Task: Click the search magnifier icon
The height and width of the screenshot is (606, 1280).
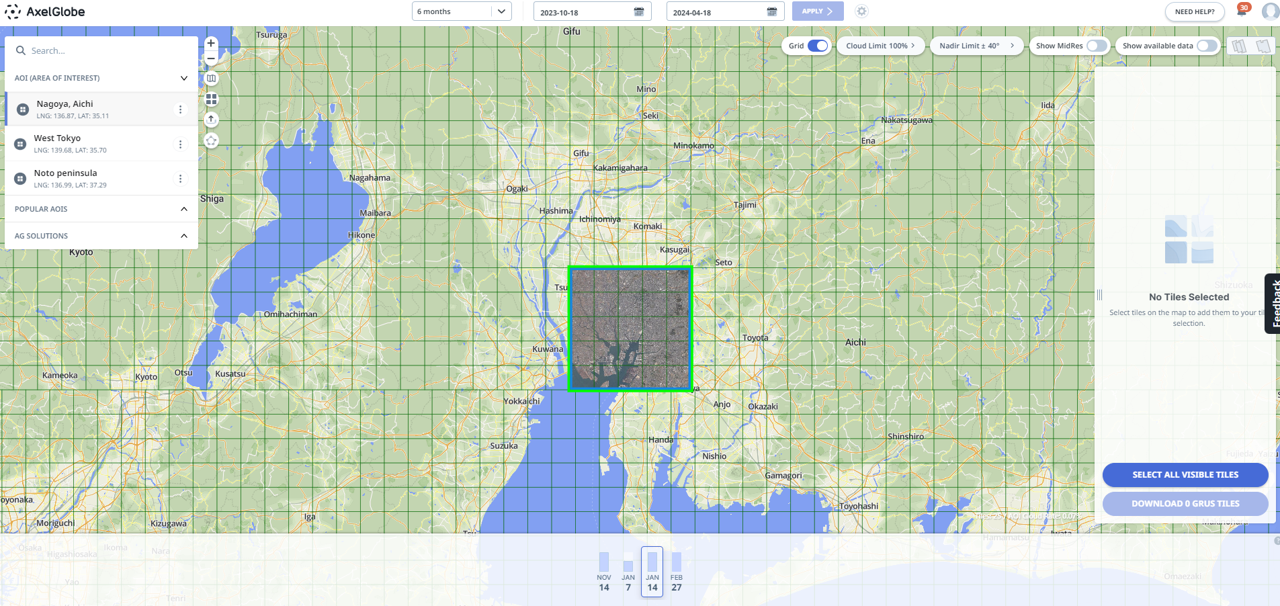Action: click(x=20, y=50)
